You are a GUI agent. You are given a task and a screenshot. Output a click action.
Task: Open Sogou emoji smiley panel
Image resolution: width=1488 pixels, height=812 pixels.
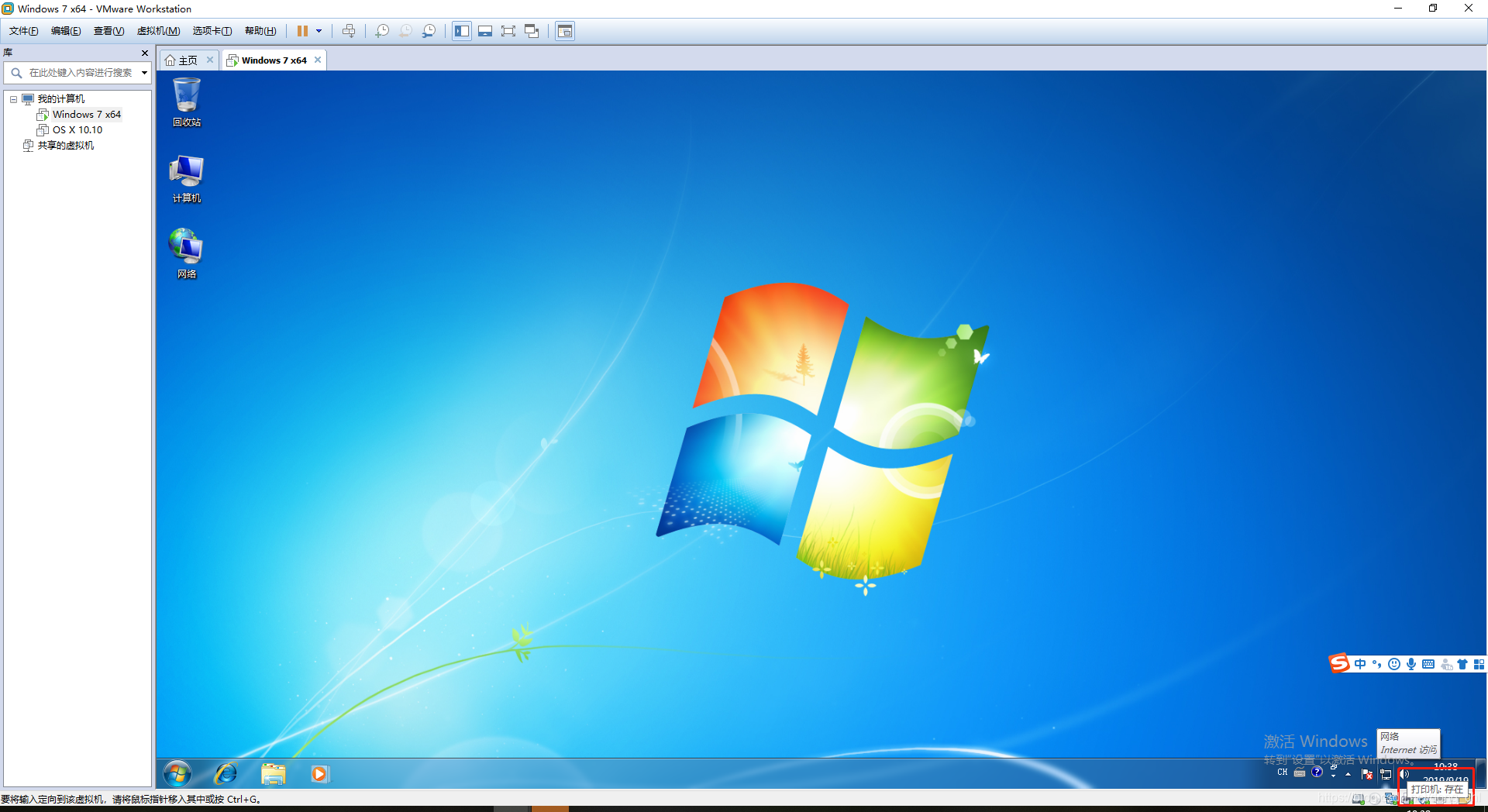(x=1394, y=664)
